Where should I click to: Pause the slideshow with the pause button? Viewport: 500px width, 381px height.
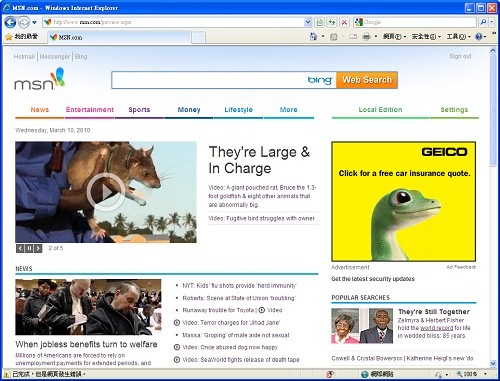[x=29, y=248]
